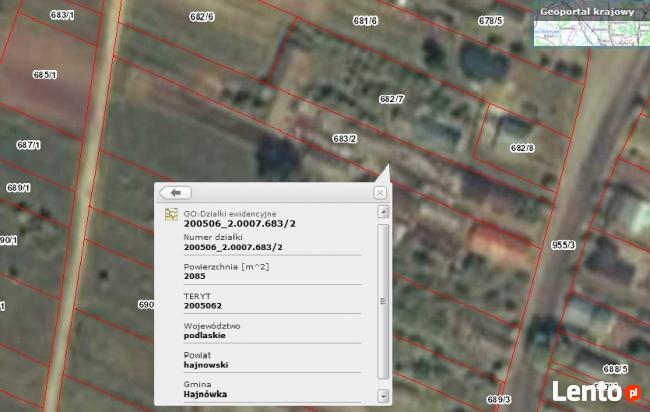Click the Gmina value Hajnówka
650x412 pixels.
click(x=206, y=394)
